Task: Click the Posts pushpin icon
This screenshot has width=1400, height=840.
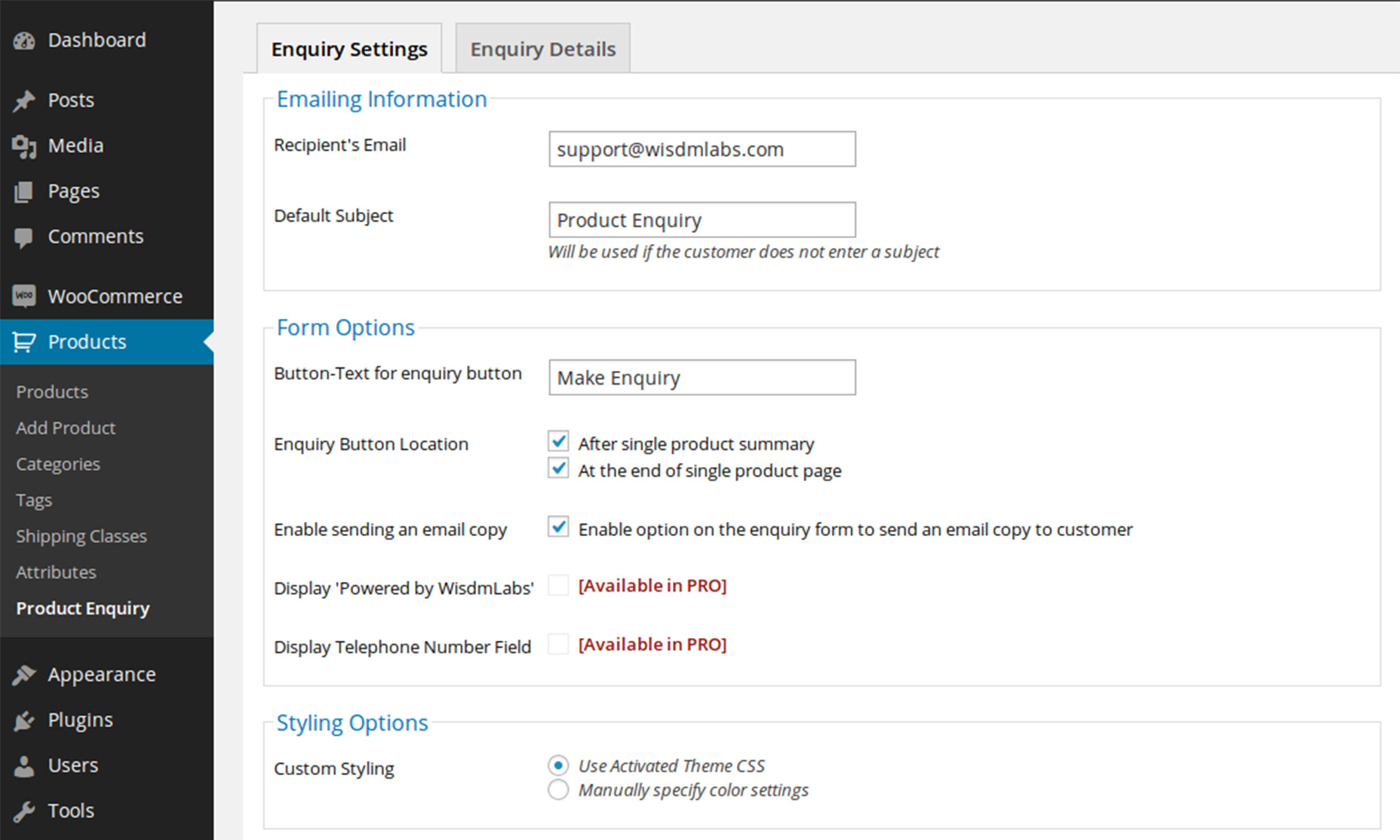Action: [x=24, y=100]
